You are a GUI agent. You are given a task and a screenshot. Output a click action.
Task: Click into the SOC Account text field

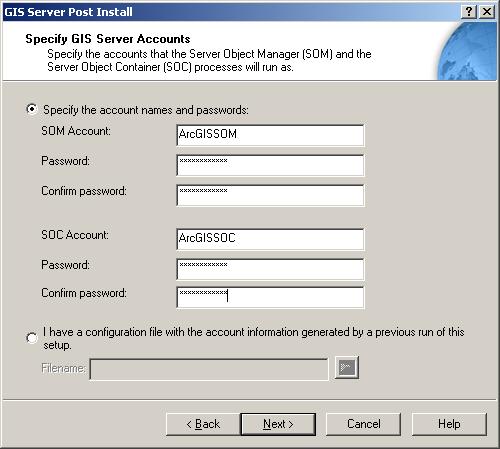click(270, 239)
